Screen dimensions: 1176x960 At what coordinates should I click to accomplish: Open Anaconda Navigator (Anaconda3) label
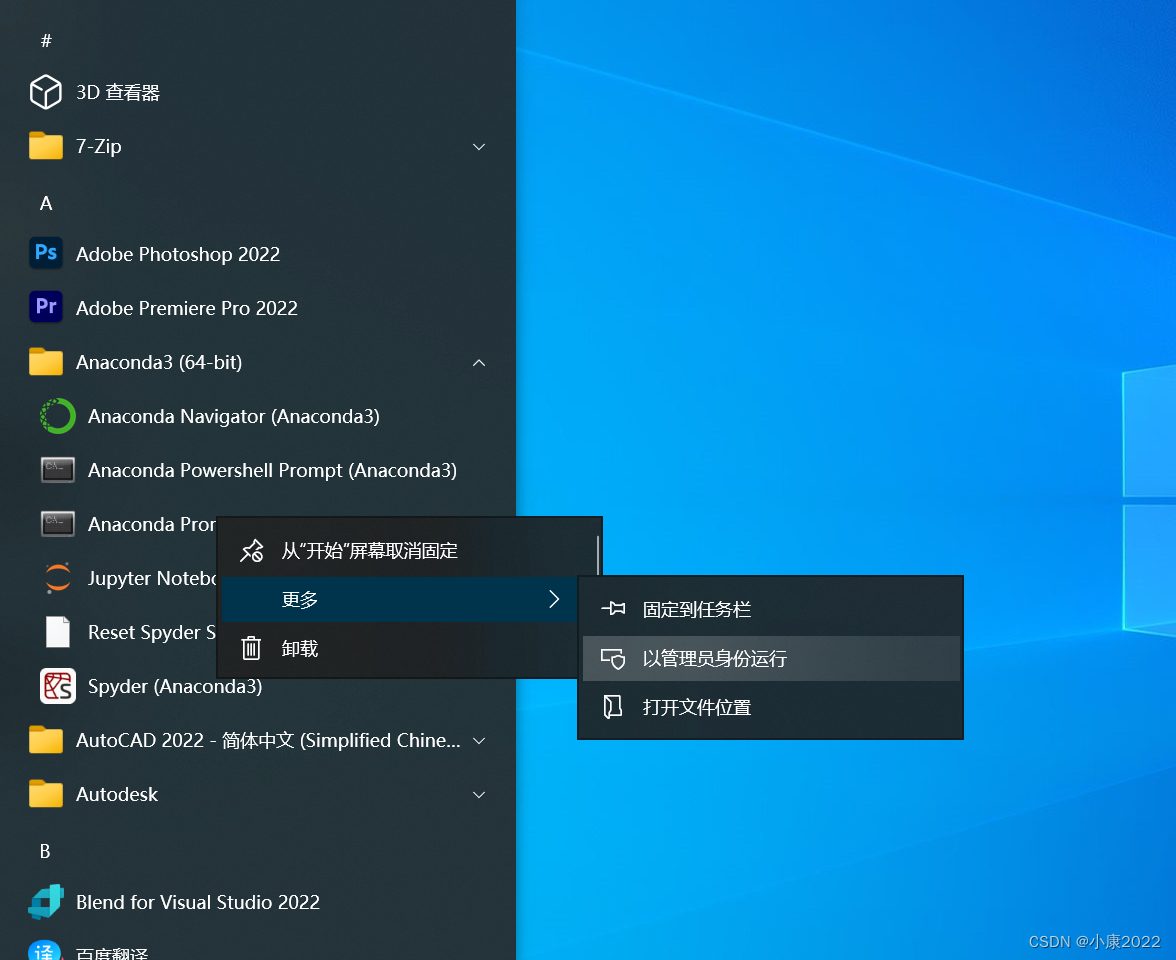(233, 416)
